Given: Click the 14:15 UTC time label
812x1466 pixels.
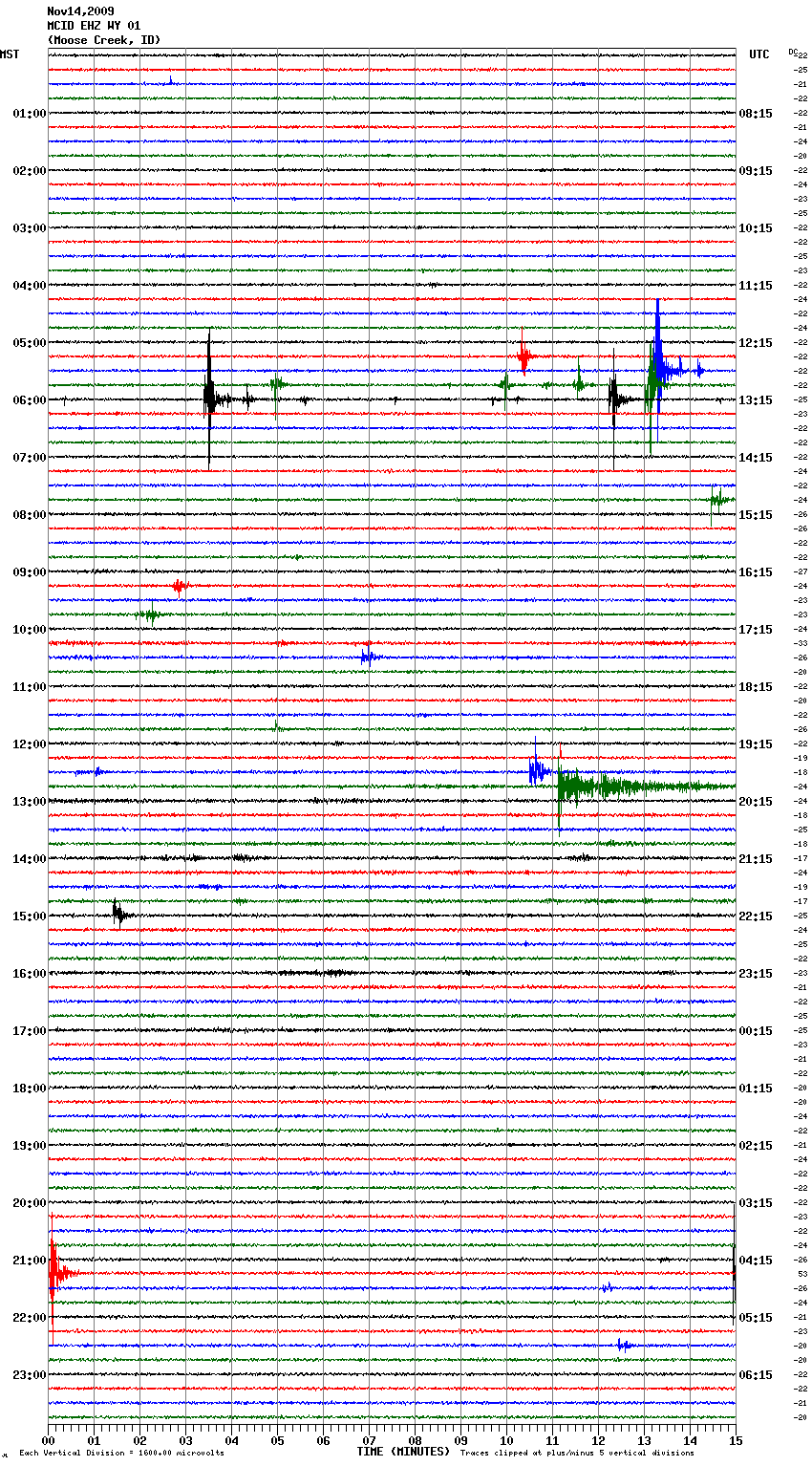Looking at the screenshot, I should click(756, 458).
